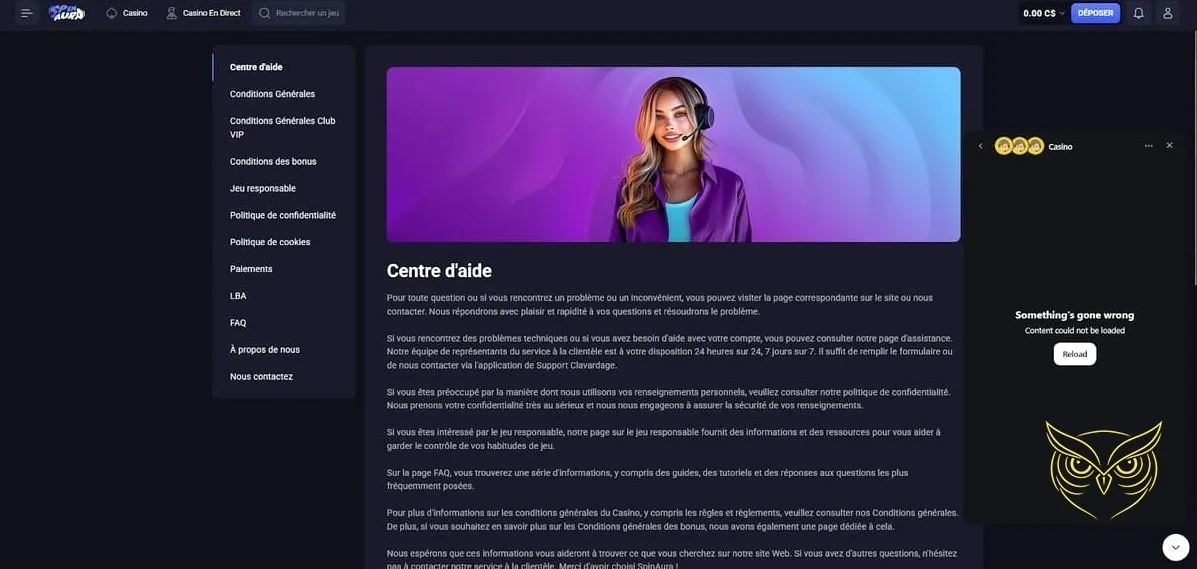The height and width of the screenshot is (569, 1197).
Task: Click the scroll-down chevron button
Action: tap(1176, 547)
